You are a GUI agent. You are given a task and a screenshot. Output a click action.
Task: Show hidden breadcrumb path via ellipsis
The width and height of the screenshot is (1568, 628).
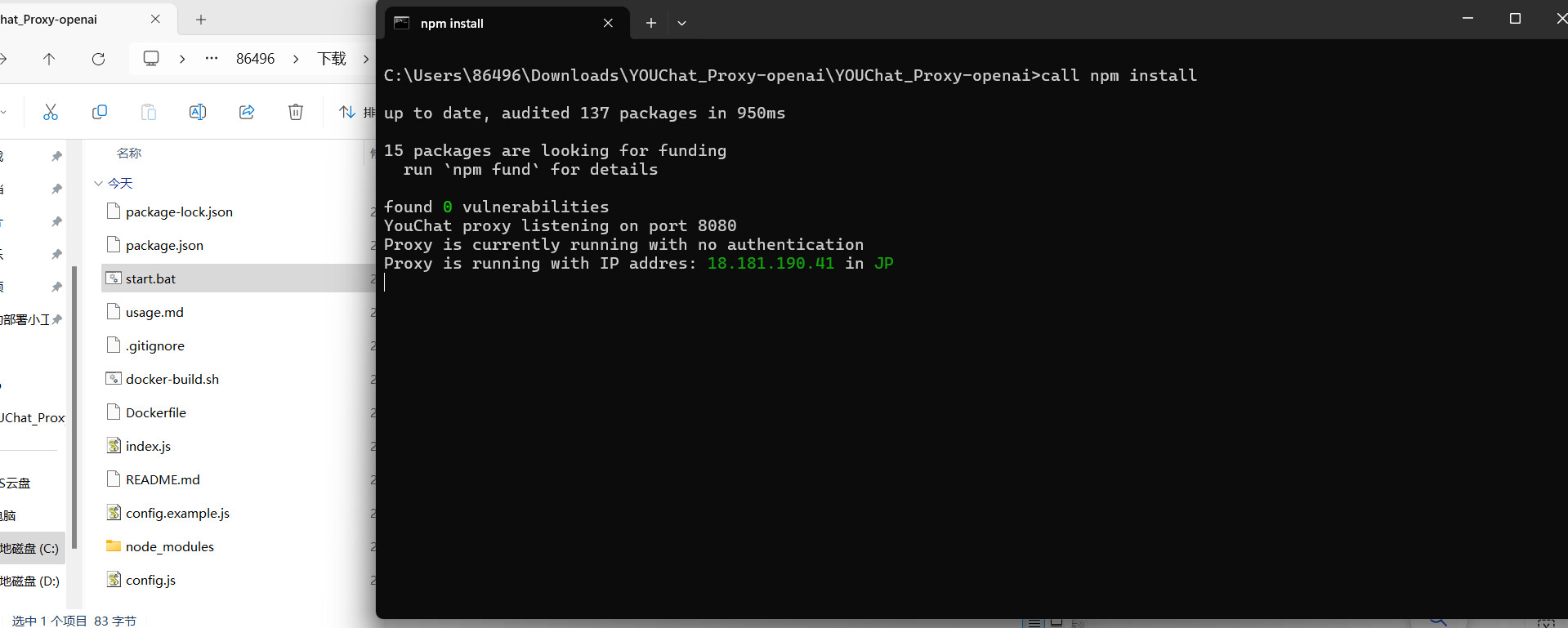point(212,59)
